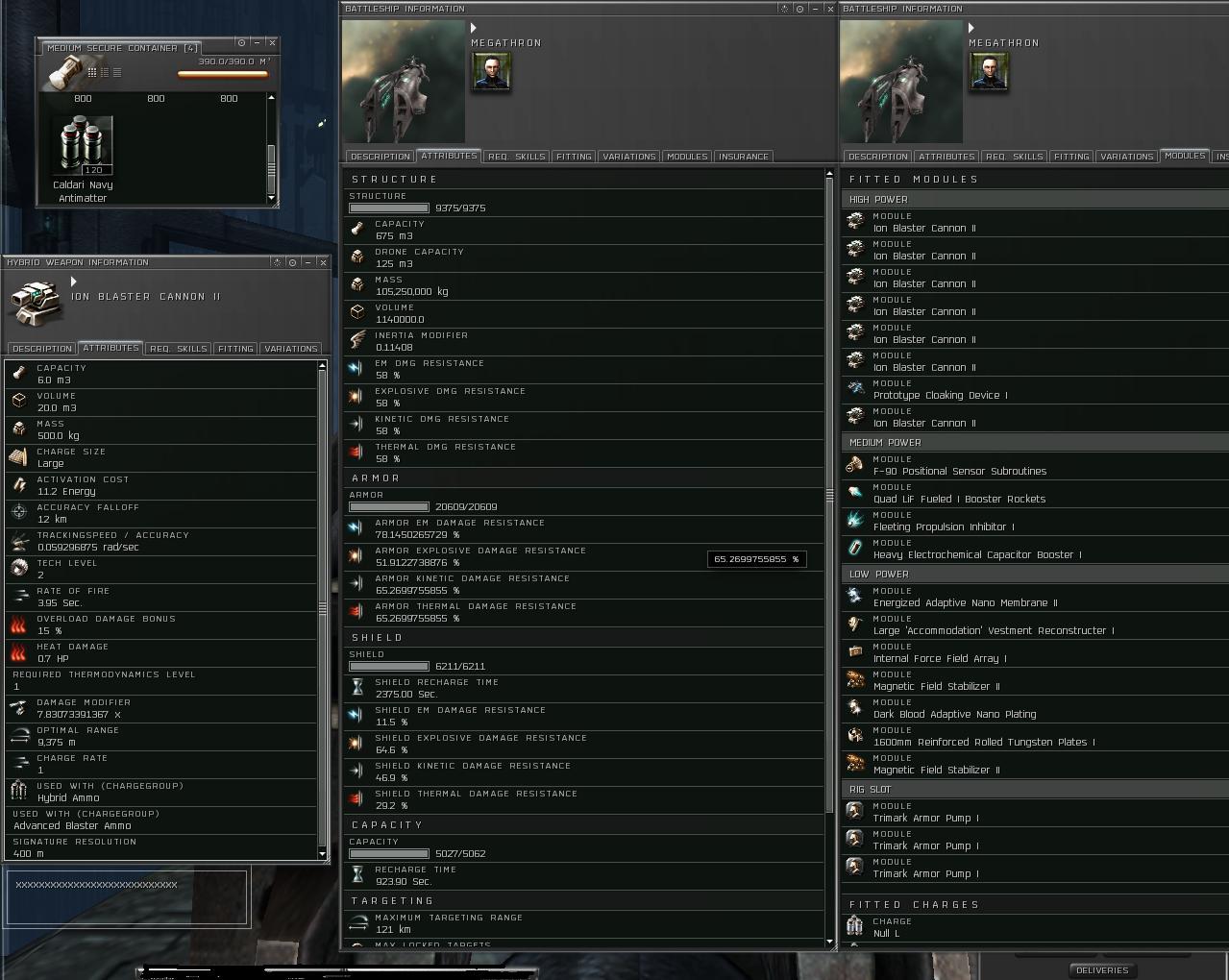Click the Maximum Targeting Range icon
The image size is (1229, 980).
[x=357, y=922]
